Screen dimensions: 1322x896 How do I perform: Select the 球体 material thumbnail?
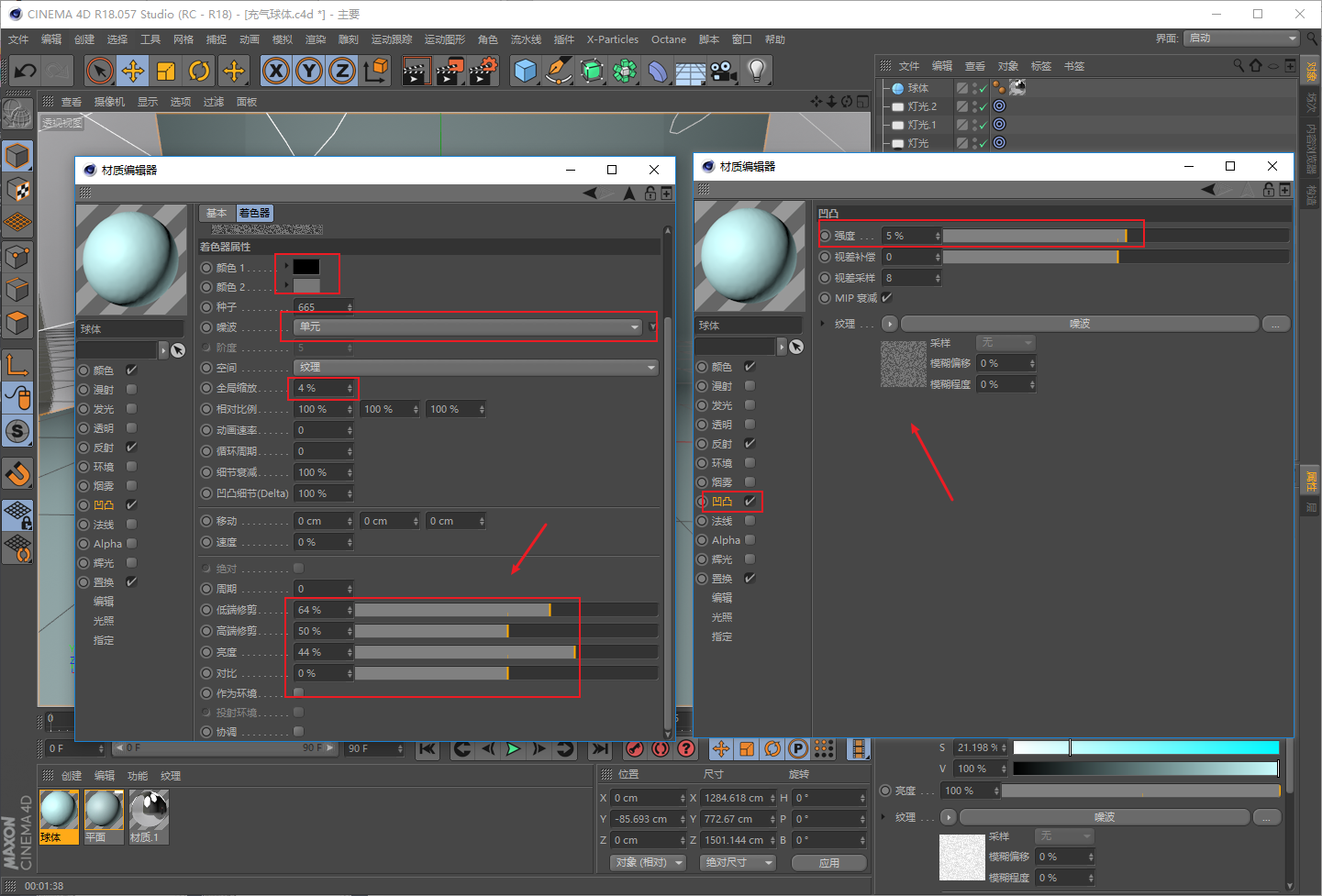59,816
